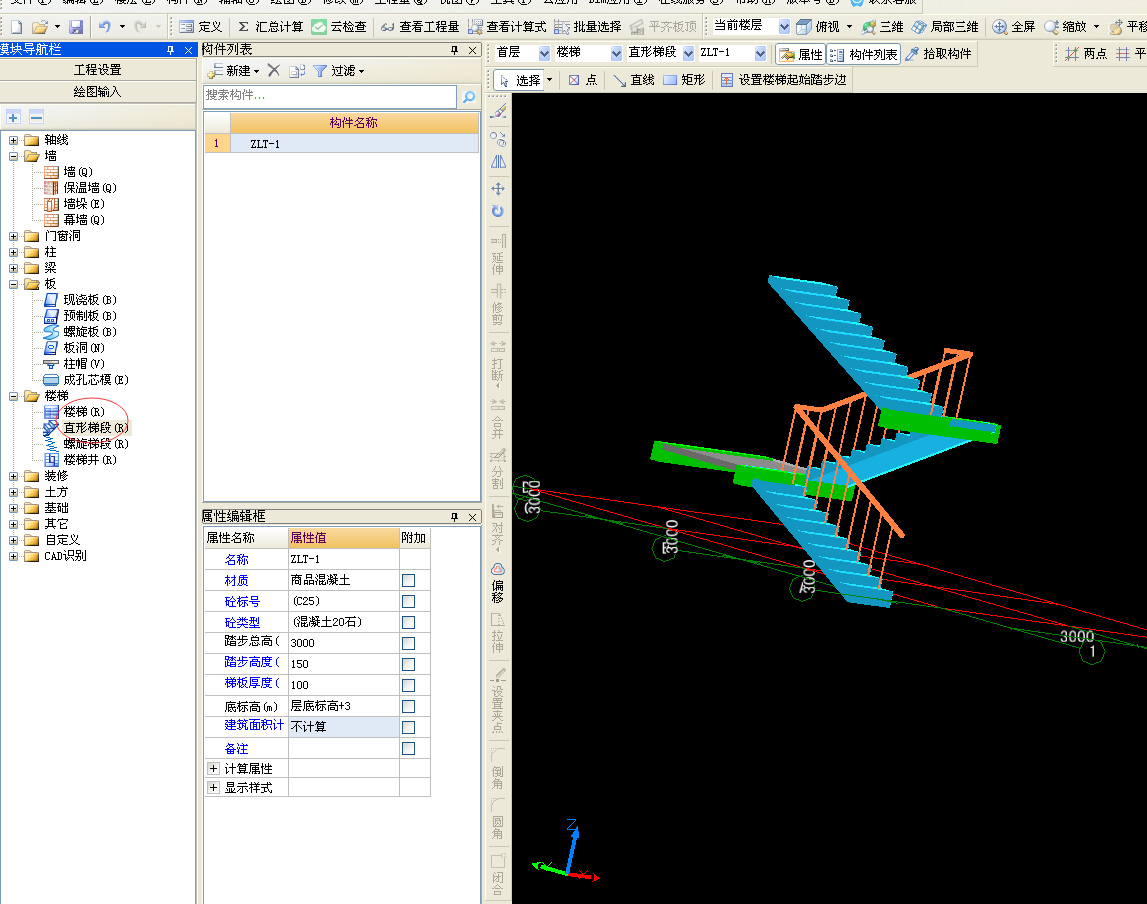Viewport: 1147px width, 904px height.
Task: Click the 搜索构件 search input field
Action: coord(330,96)
